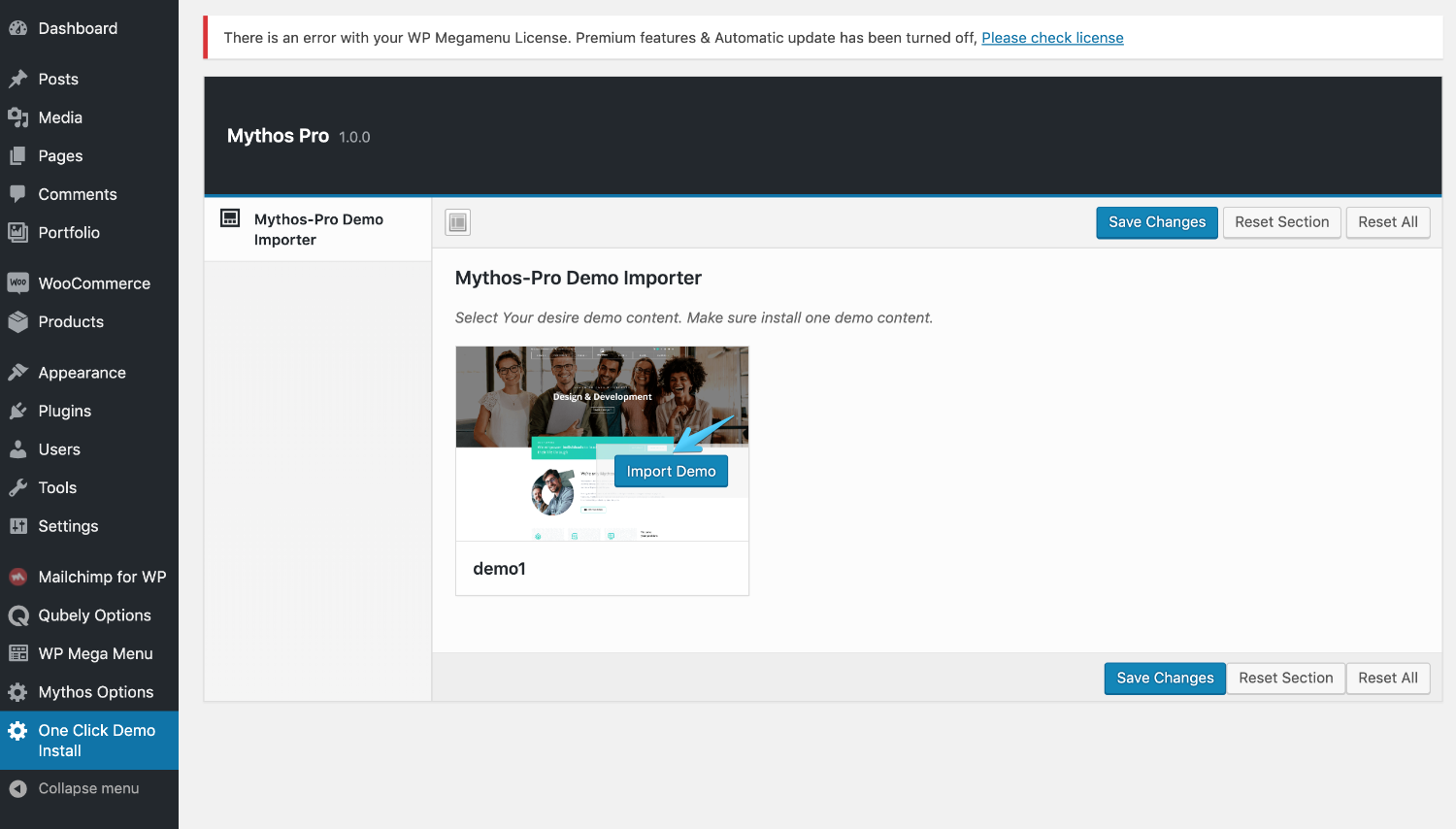Click the Qubely Options Q icon
This screenshot has height=829, width=1456.
[17, 615]
